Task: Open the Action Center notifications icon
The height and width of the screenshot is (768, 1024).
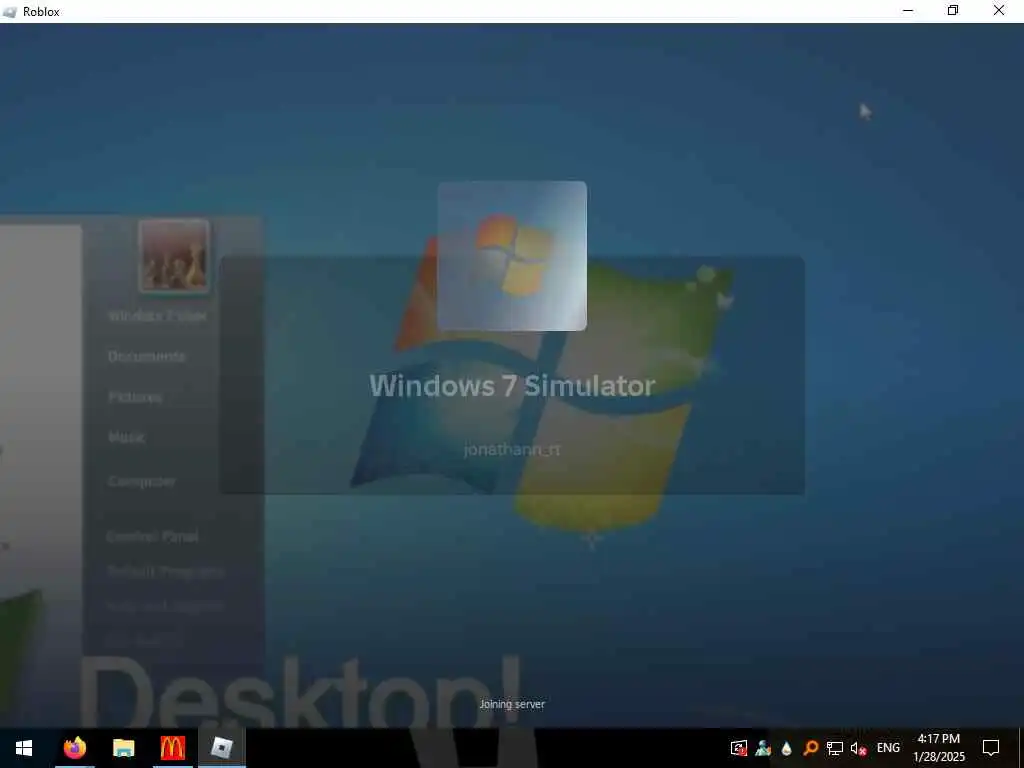Action: (x=991, y=748)
